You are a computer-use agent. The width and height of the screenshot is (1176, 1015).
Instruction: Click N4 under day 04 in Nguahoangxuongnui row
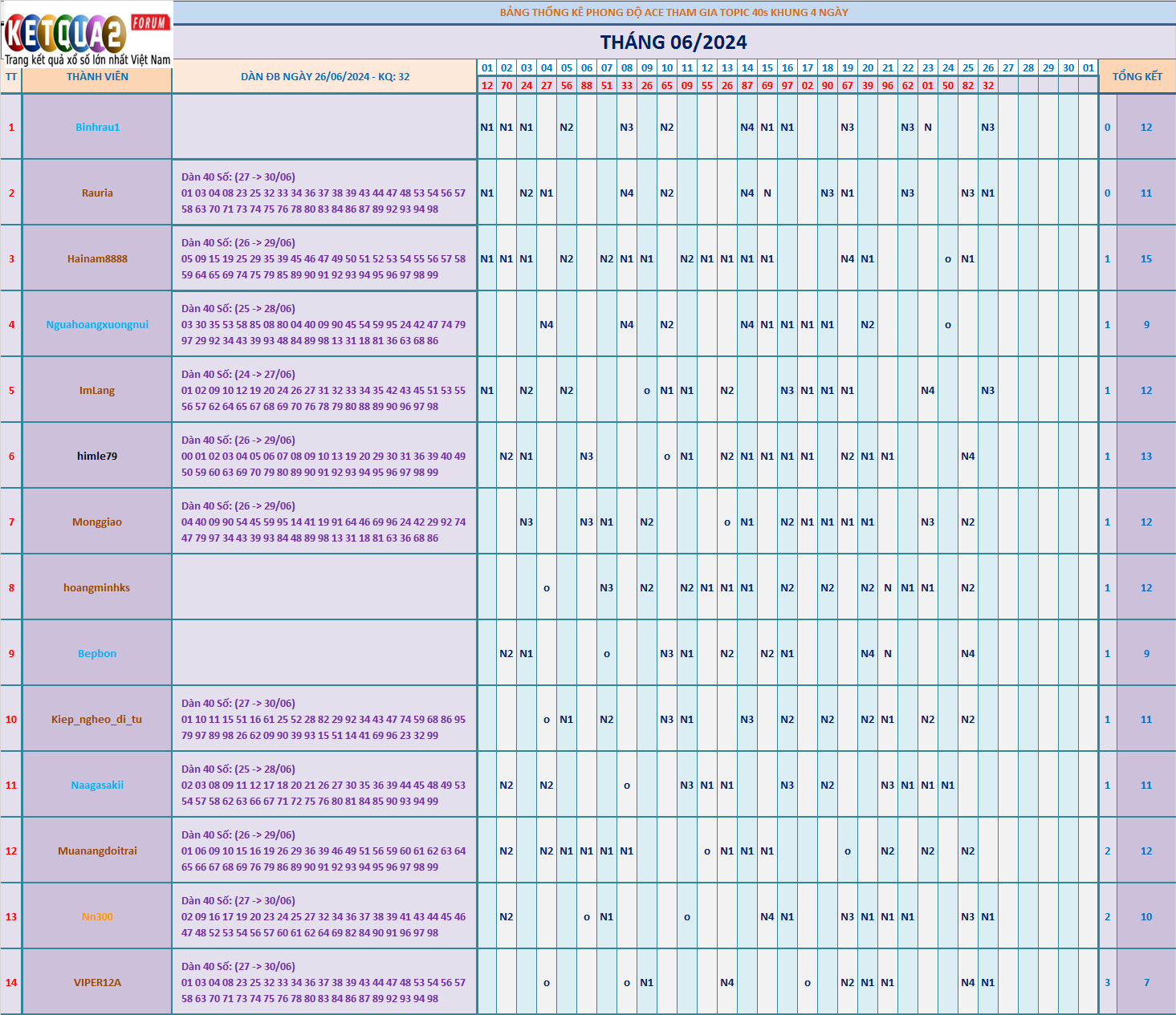point(547,324)
